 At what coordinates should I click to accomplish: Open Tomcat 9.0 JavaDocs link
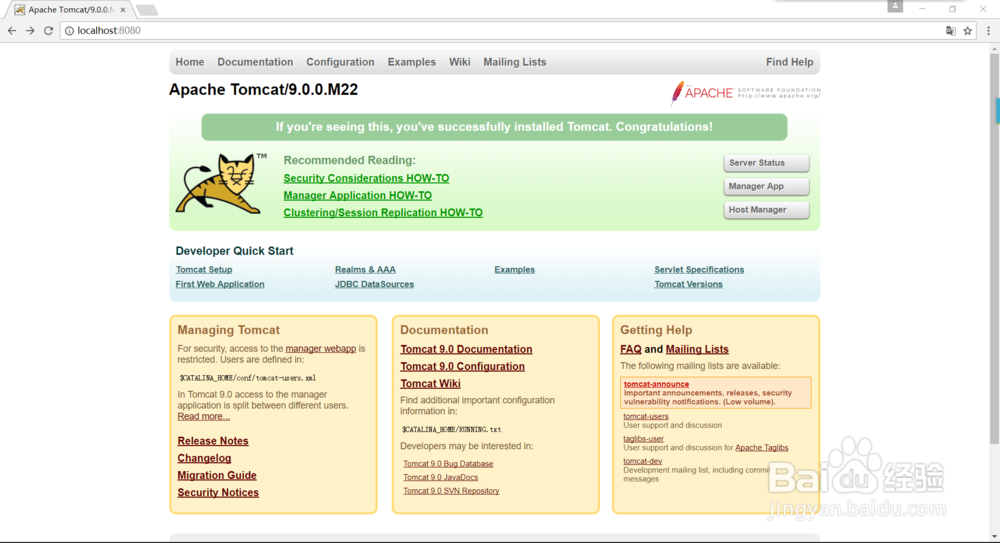(440, 477)
